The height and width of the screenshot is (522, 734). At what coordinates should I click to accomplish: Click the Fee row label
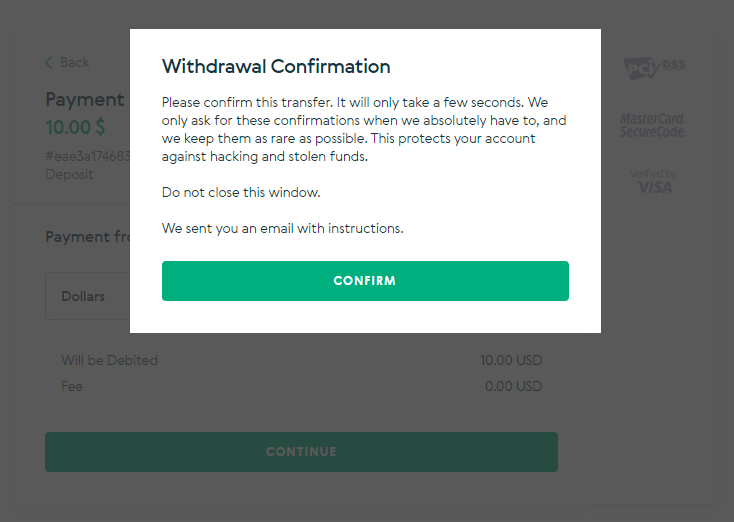click(x=72, y=386)
